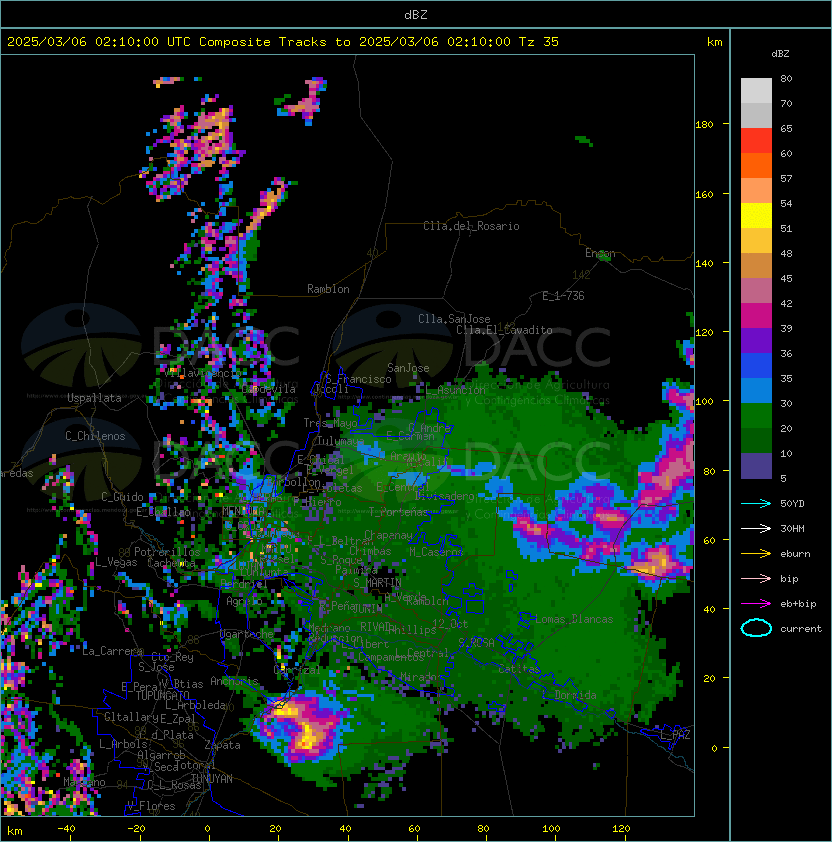Click the yellow eburn arrow in legend
Viewport: 832px width, 842px height.
coord(756,554)
